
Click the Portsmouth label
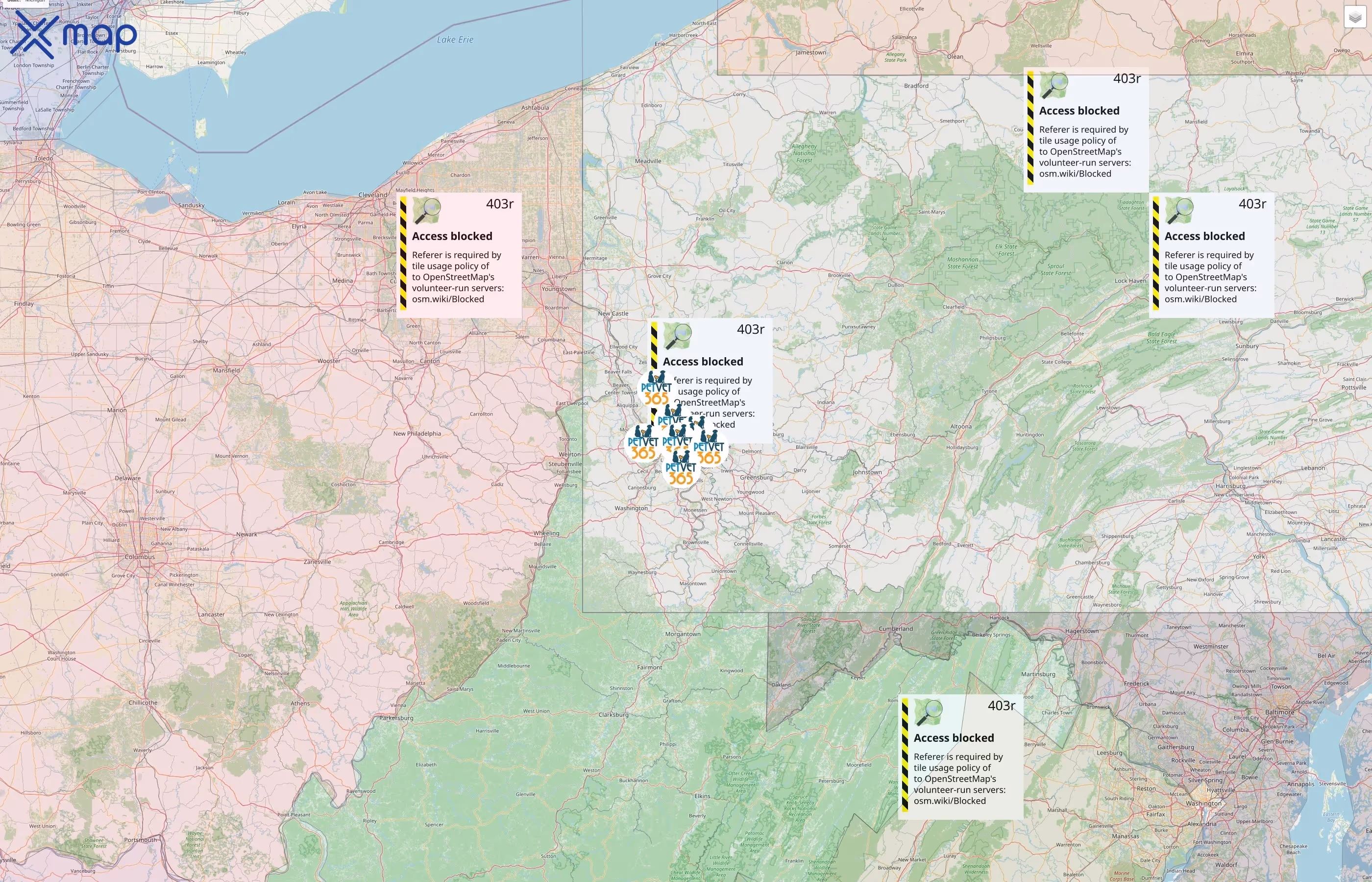click(140, 840)
